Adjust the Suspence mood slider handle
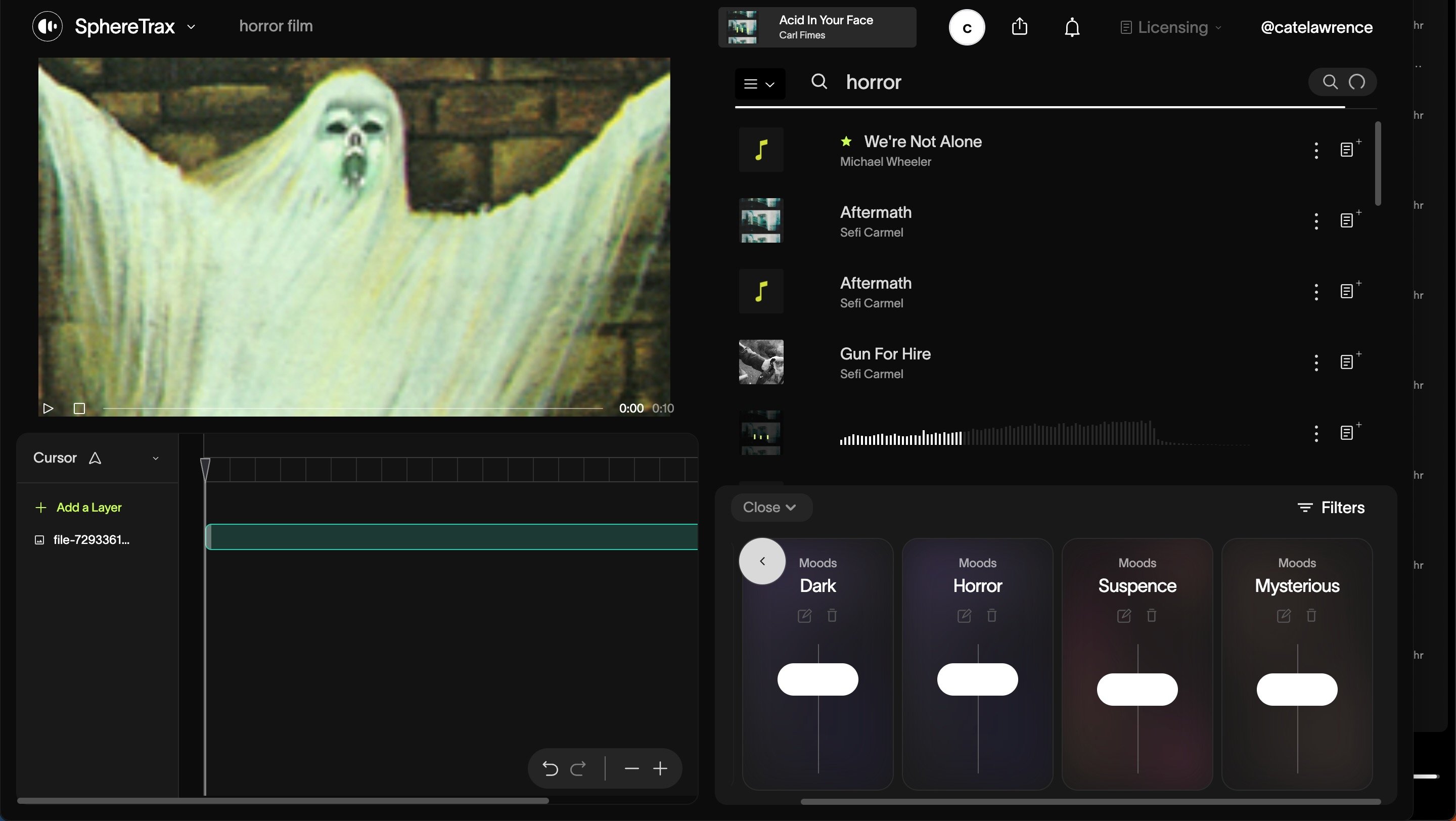Image resolution: width=1456 pixels, height=821 pixels. pyautogui.click(x=1137, y=690)
